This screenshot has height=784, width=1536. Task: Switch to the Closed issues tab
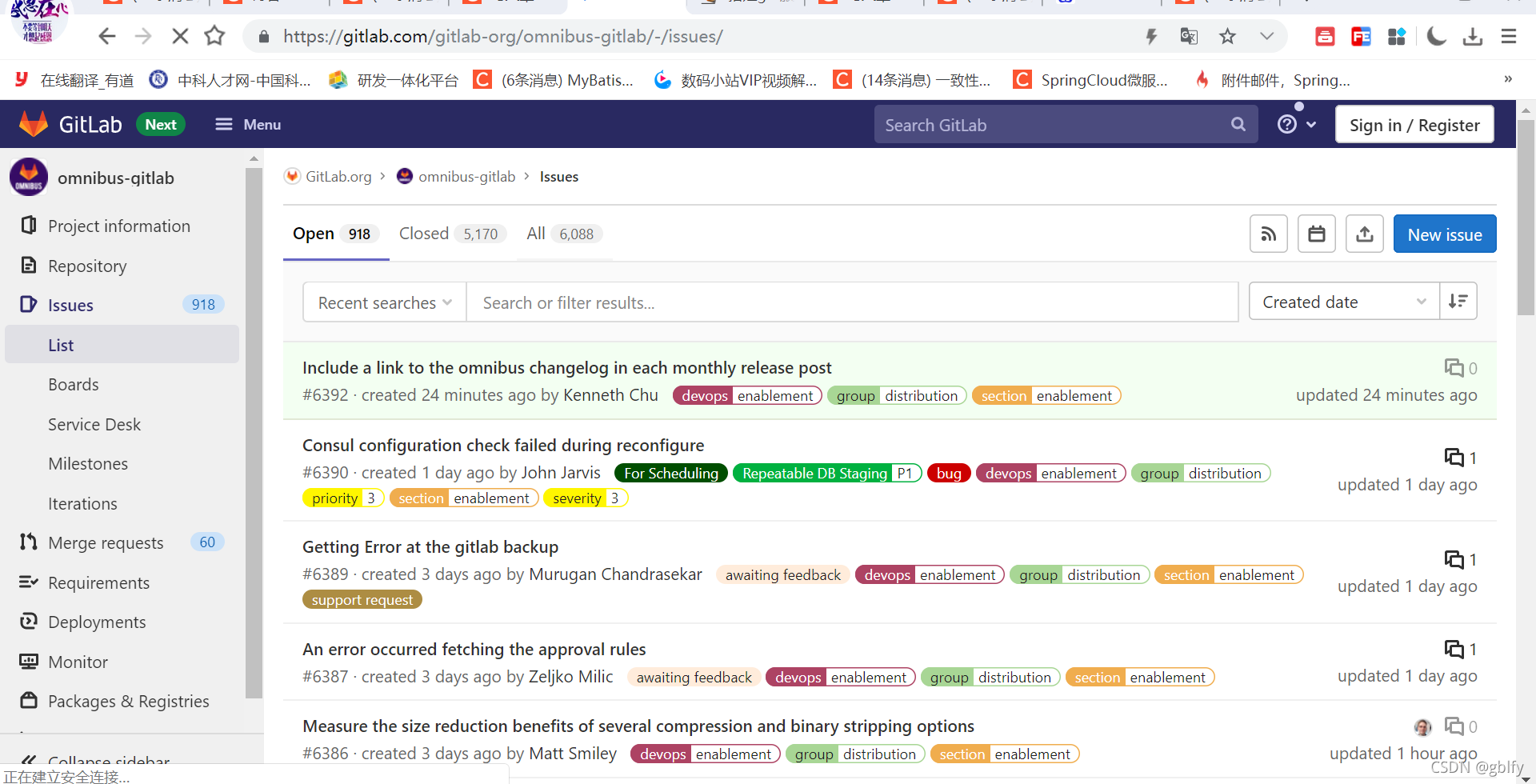pos(452,234)
